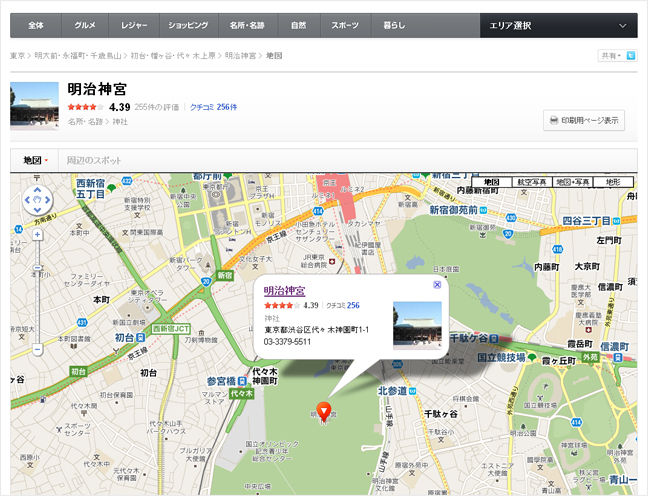Click the 外苑 green highway sign
648x496 pixels.
[x=590, y=356]
